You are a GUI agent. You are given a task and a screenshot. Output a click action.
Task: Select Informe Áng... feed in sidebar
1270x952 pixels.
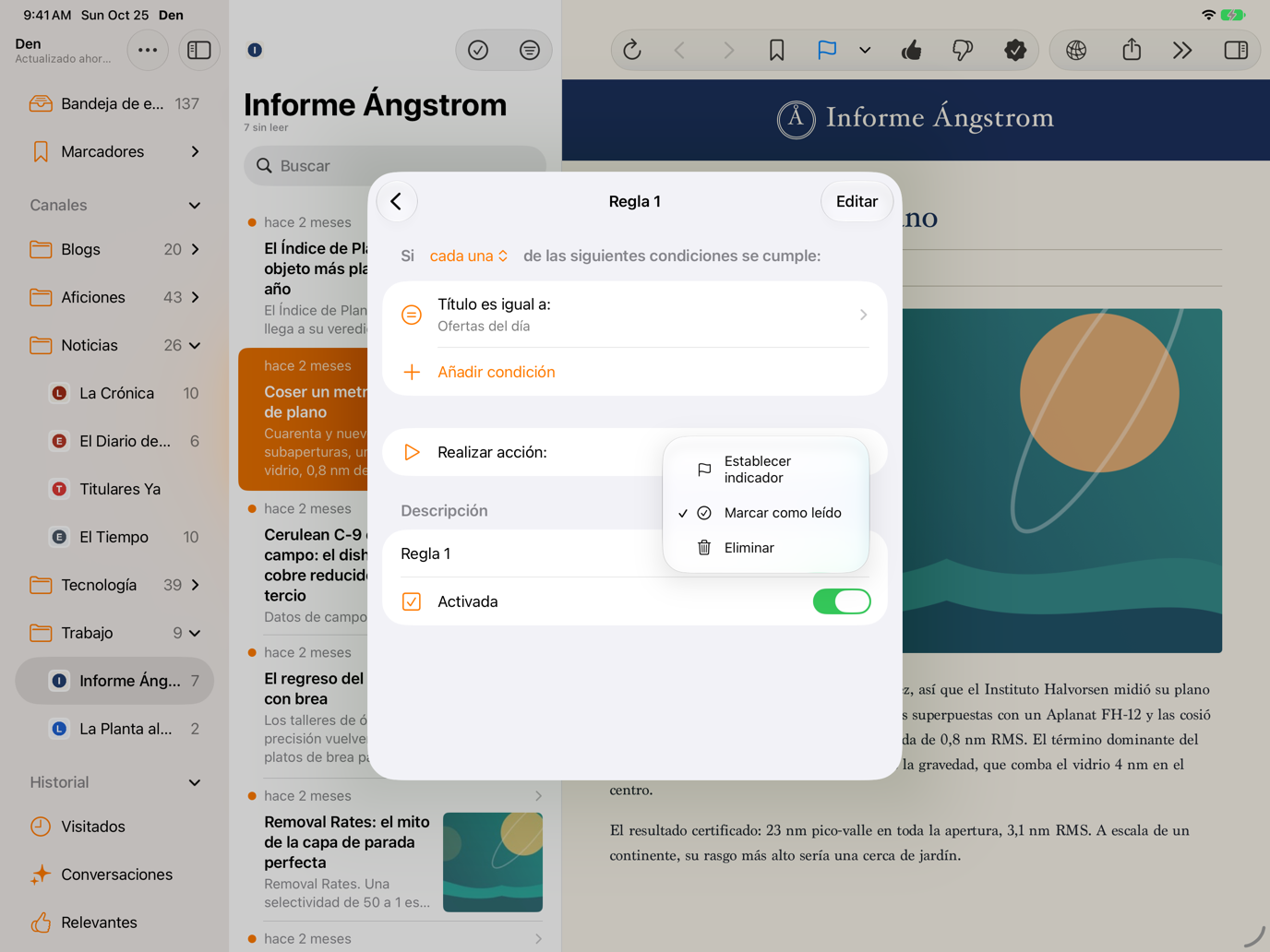114,681
